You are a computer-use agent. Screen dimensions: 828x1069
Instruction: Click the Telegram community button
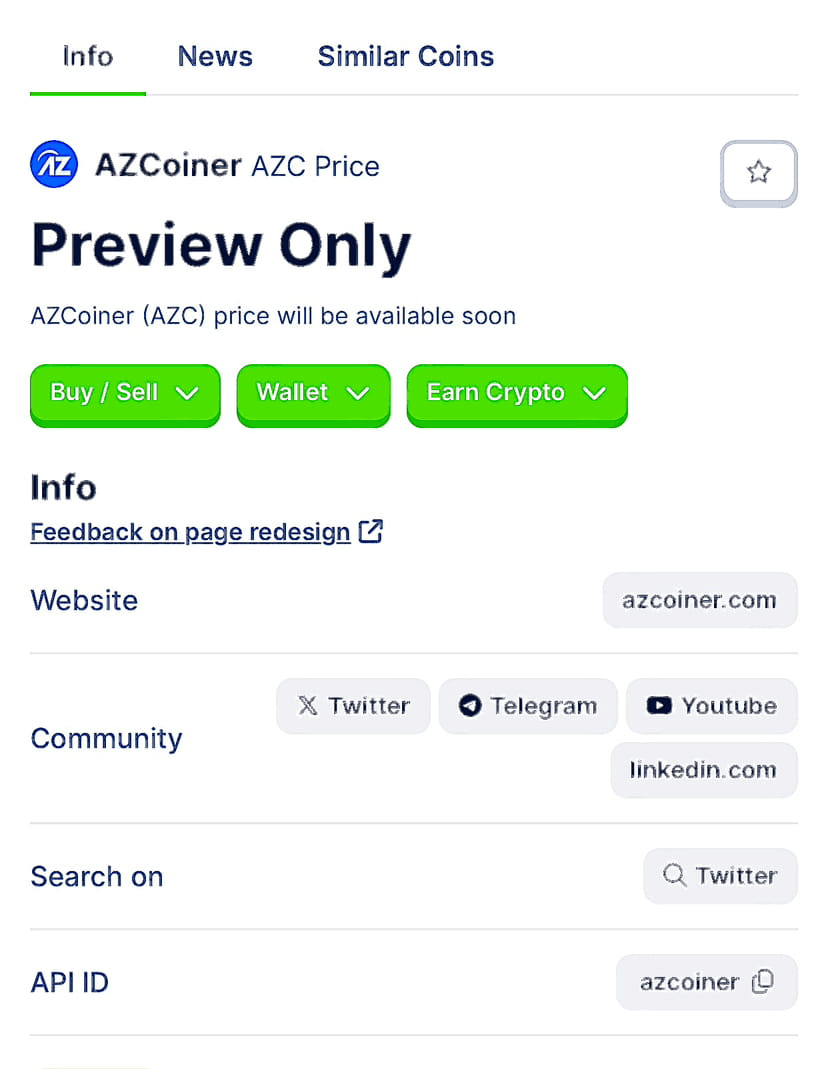coord(528,706)
